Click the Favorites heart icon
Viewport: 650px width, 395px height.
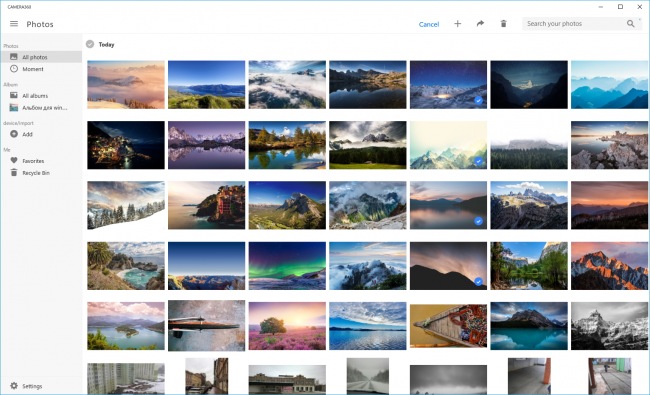click(x=14, y=160)
